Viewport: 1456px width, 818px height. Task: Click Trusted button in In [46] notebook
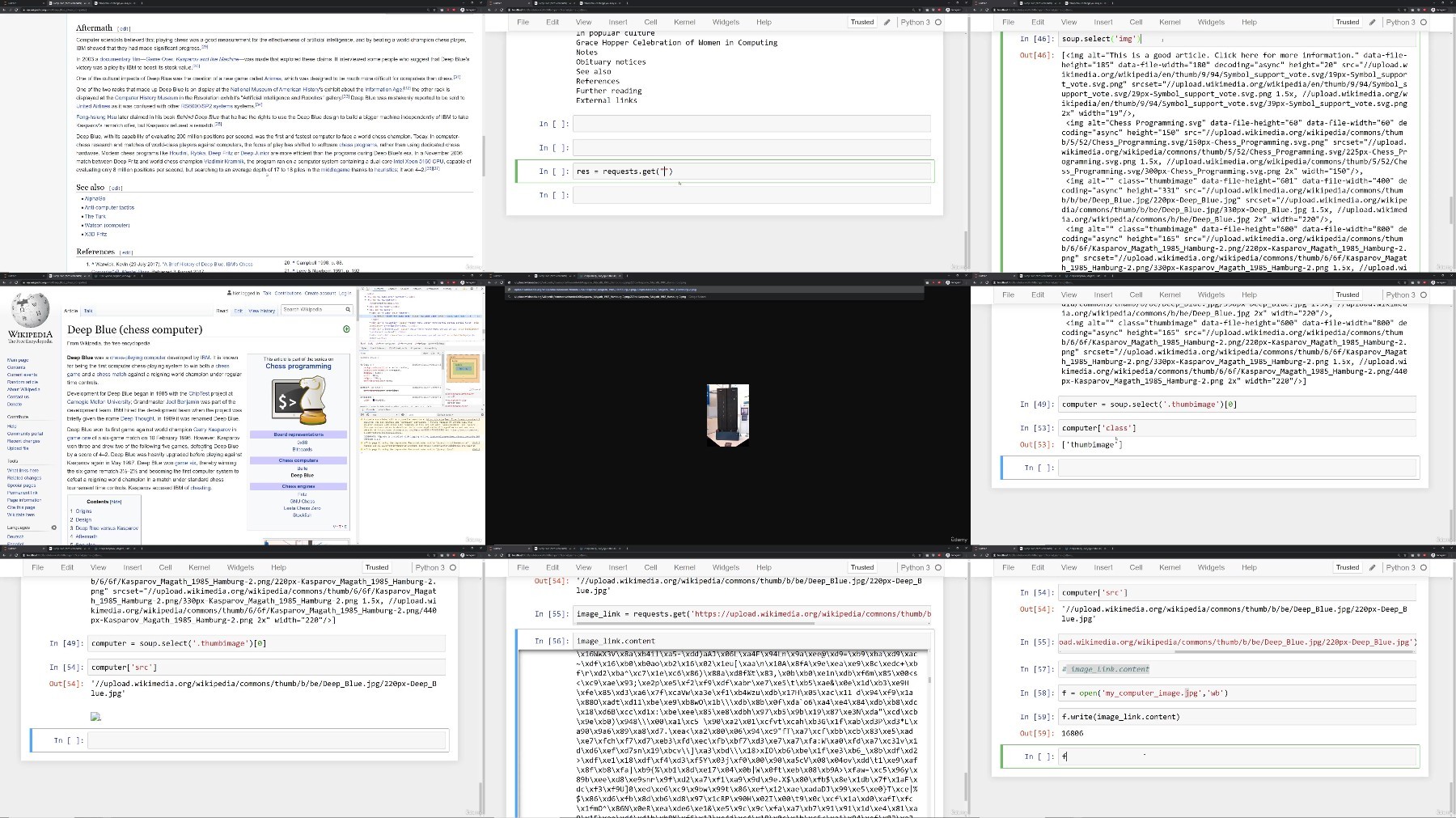(x=1347, y=23)
